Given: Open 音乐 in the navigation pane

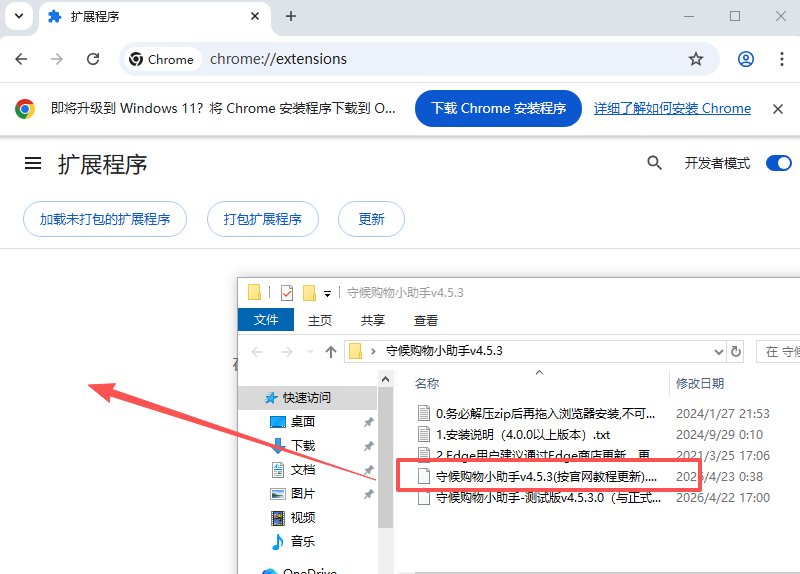Looking at the screenshot, I should (x=303, y=541).
